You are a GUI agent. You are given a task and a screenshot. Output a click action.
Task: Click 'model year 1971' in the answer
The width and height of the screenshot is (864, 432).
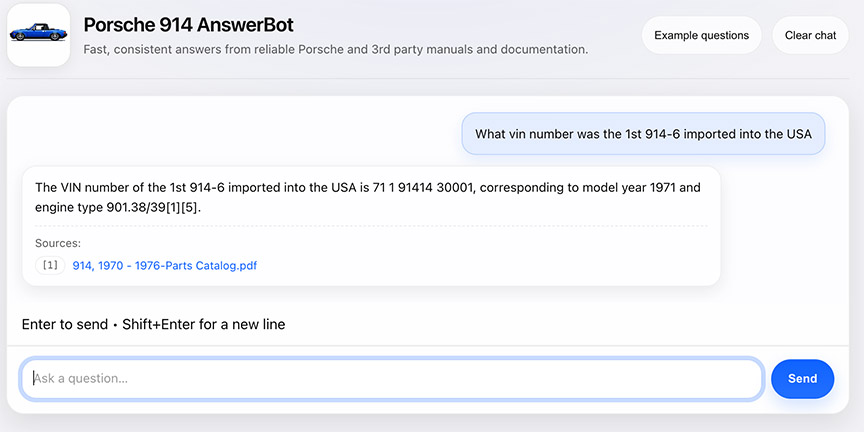click(626, 187)
